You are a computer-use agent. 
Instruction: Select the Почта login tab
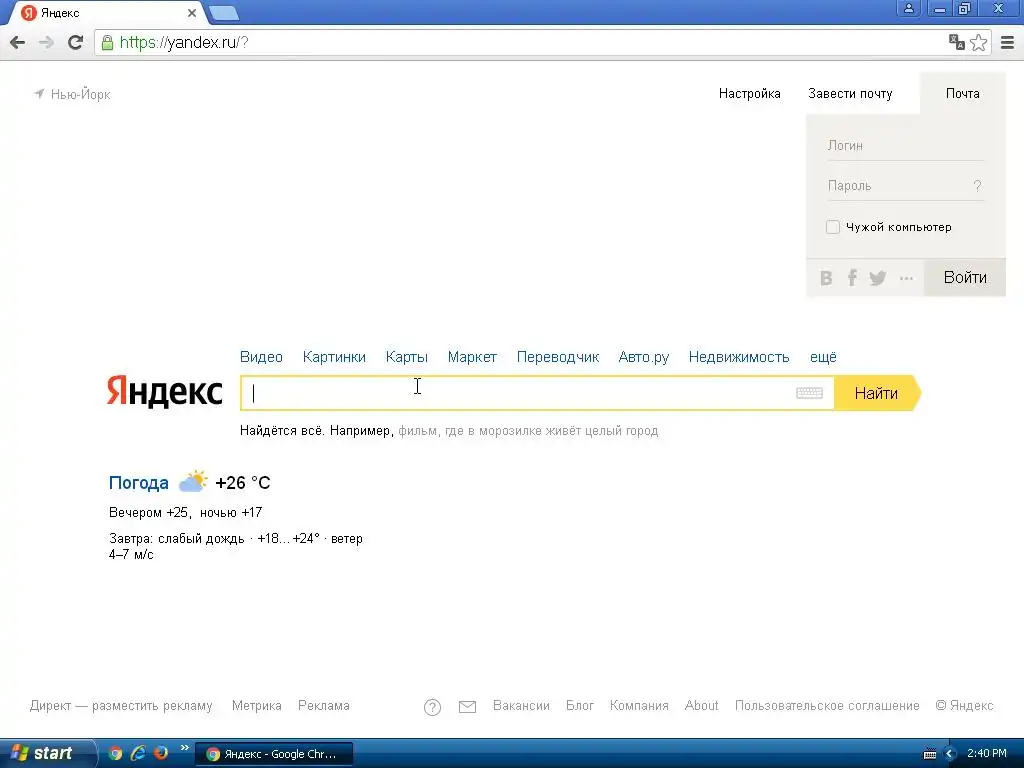click(x=963, y=93)
